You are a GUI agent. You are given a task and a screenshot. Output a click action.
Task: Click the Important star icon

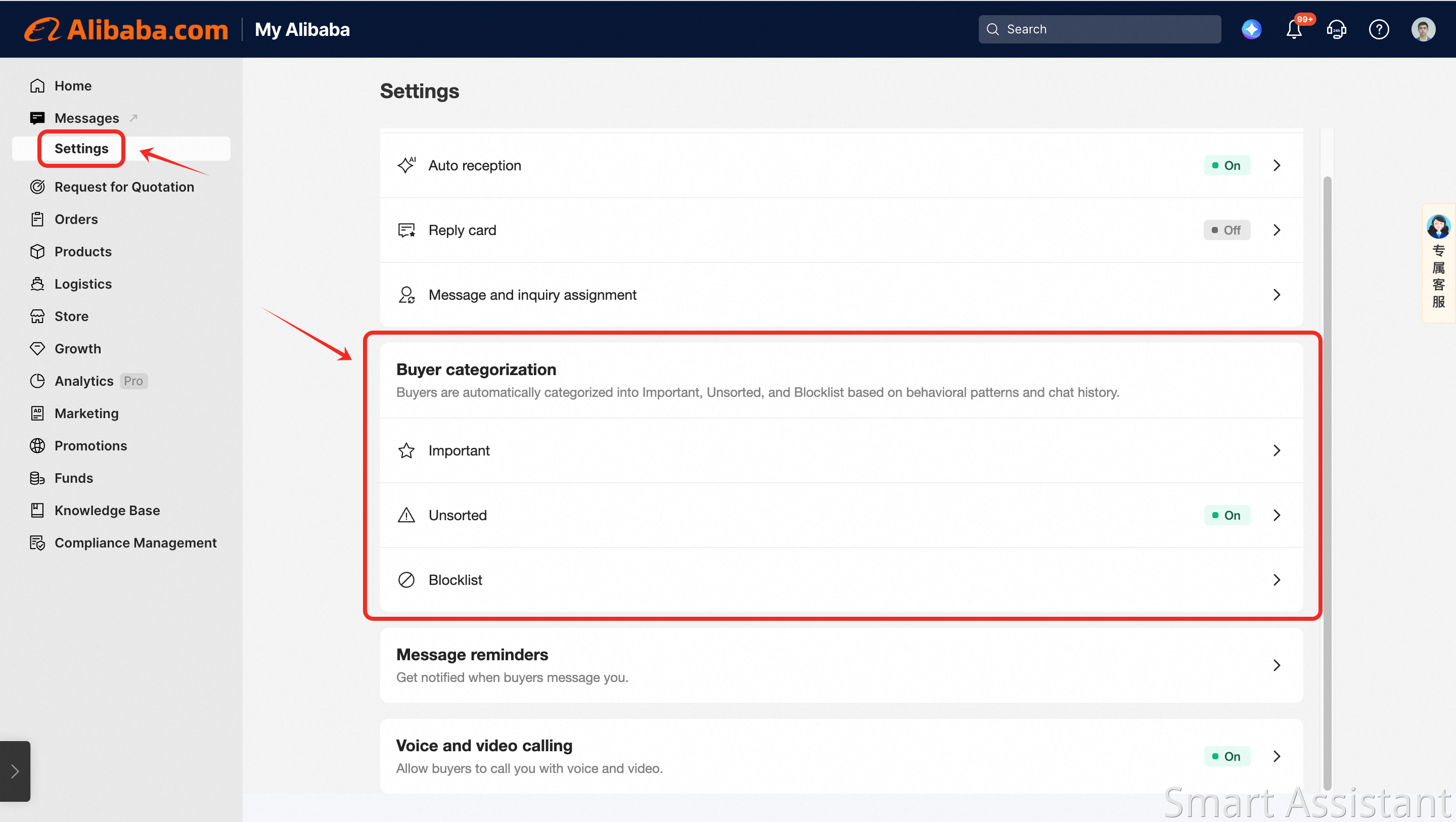(406, 450)
